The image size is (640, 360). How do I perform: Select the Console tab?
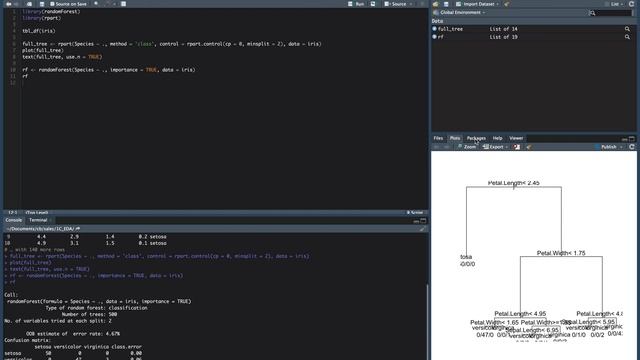coord(13,220)
